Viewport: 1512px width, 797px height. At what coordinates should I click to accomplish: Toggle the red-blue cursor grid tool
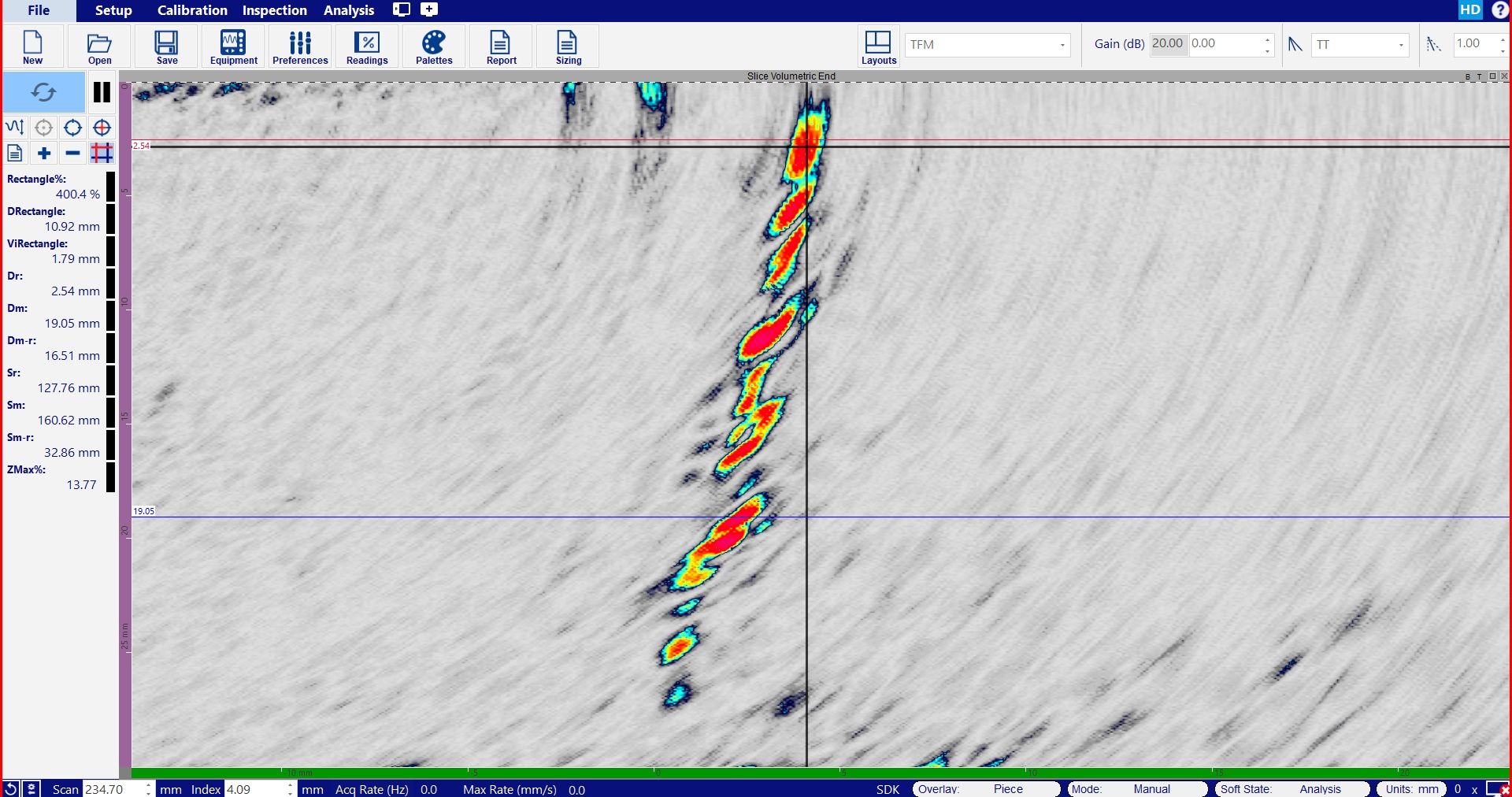(x=102, y=154)
